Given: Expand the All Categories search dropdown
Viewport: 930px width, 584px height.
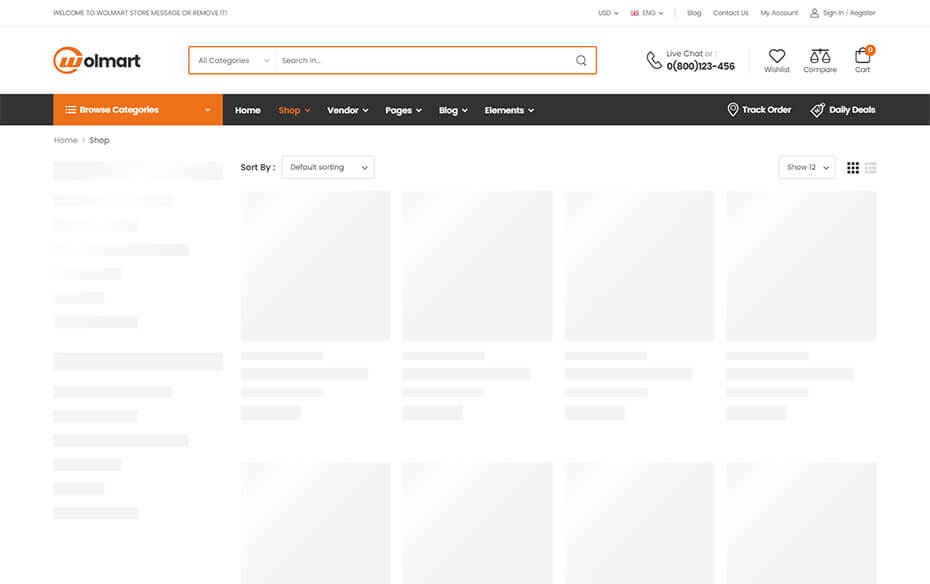Looking at the screenshot, I should point(233,60).
